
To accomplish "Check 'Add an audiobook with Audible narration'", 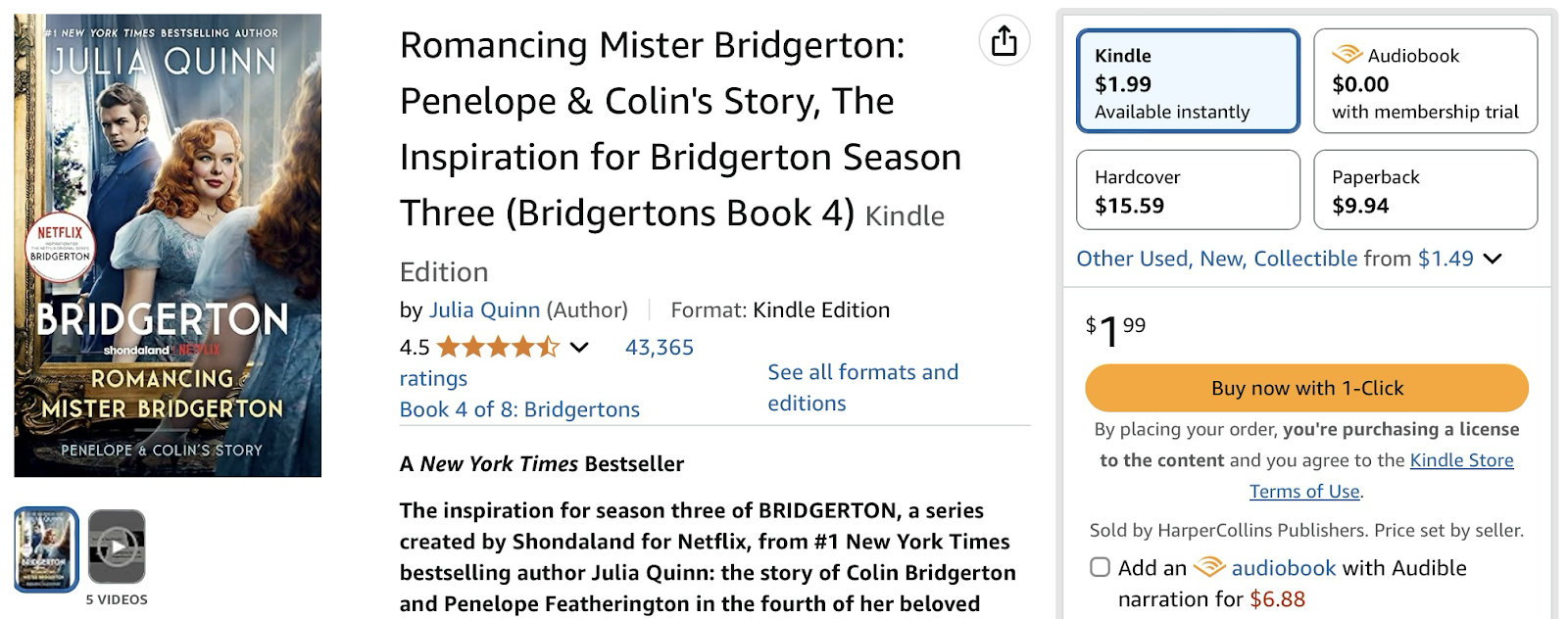I will [x=1099, y=568].
